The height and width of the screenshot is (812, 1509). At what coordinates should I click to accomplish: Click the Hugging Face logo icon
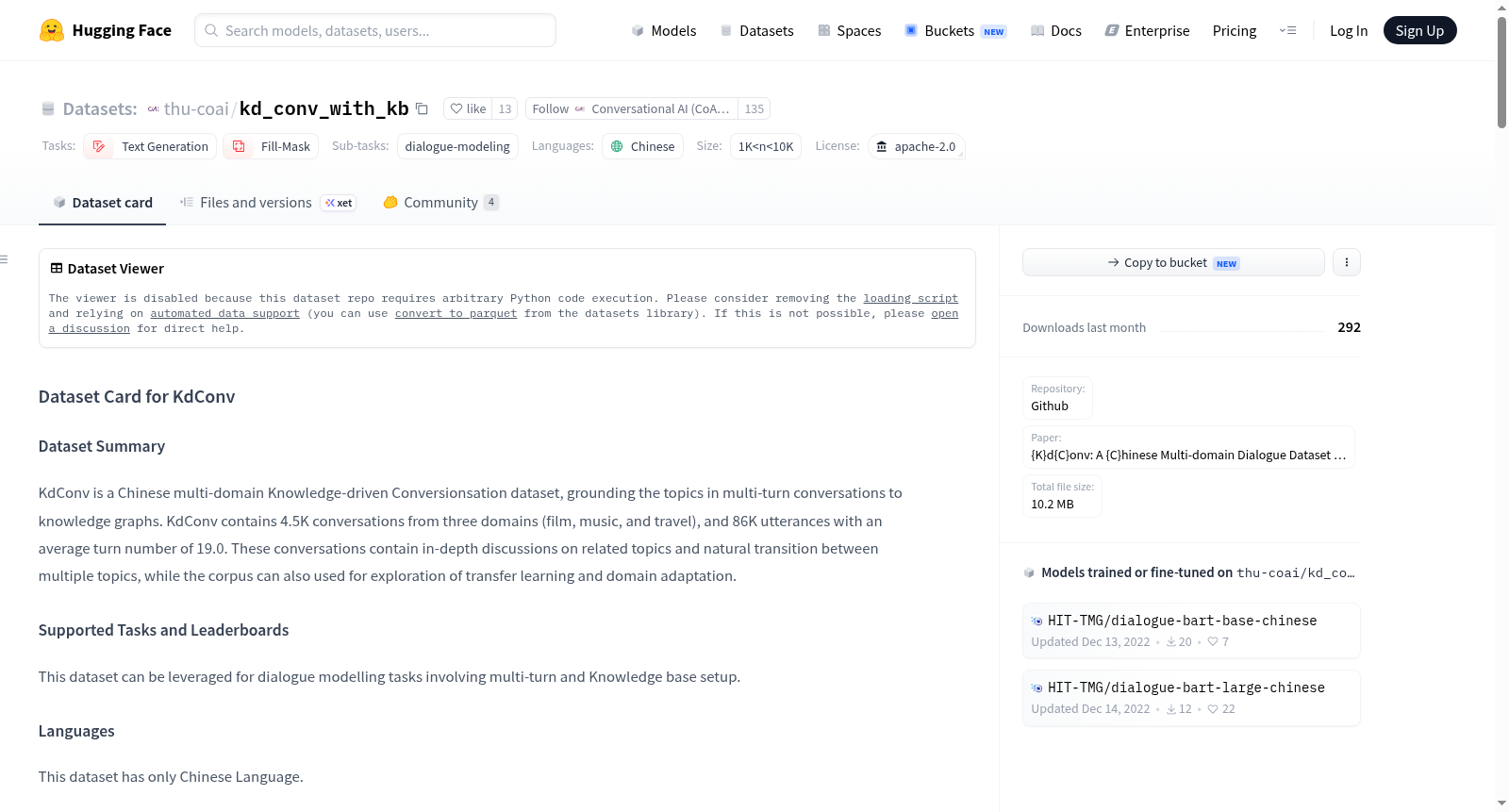pyautogui.click(x=52, y=30)
